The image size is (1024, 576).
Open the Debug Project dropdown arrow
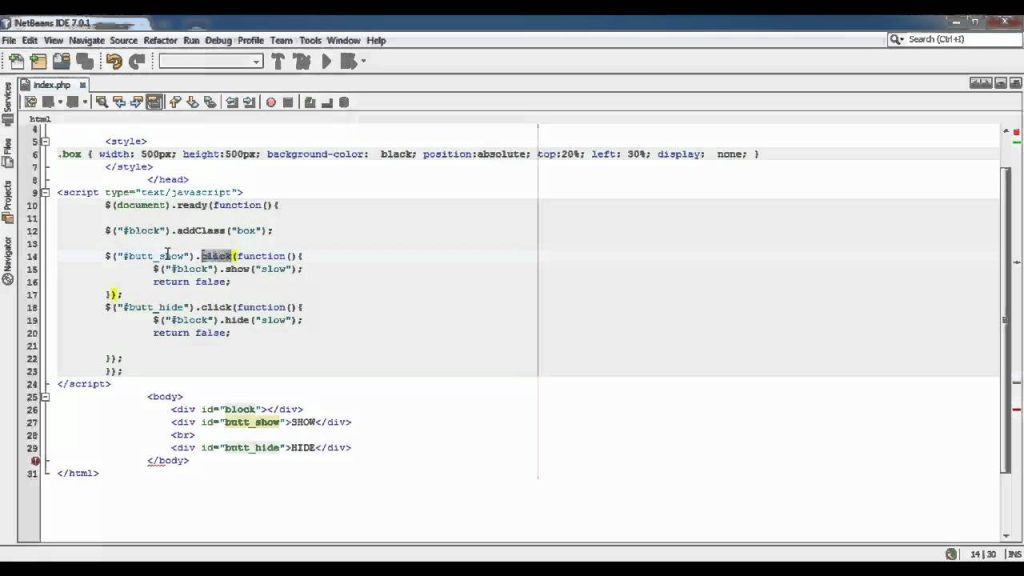tap(364, 61)
